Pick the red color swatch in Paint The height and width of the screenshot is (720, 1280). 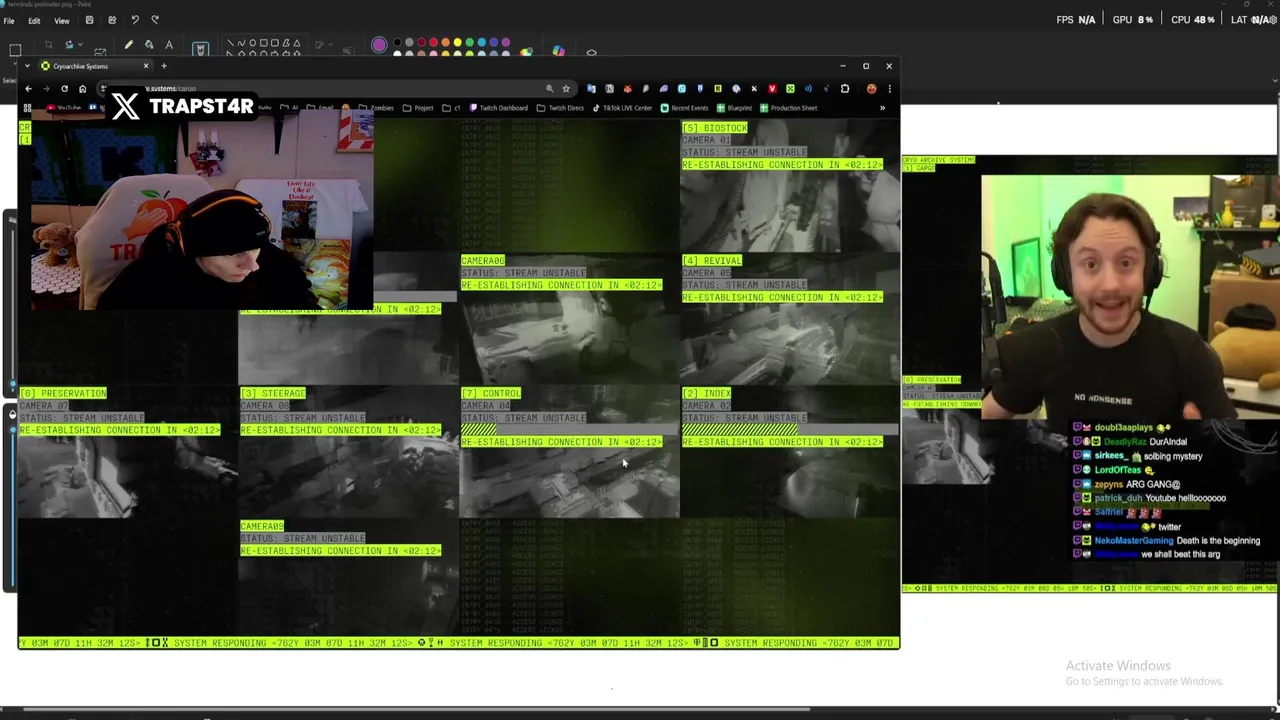(x=433, y=42)
